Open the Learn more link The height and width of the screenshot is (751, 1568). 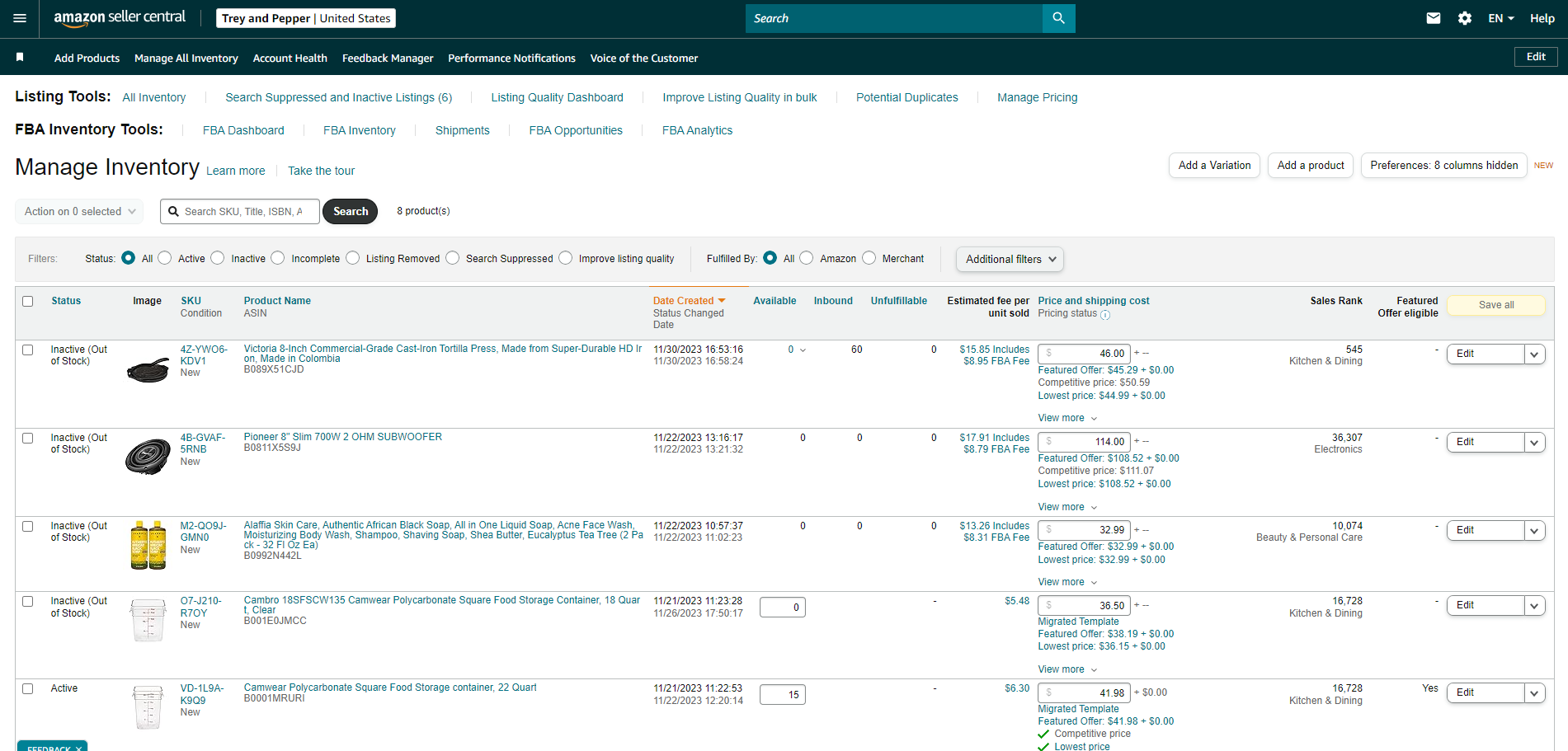[x=236, y=171]
